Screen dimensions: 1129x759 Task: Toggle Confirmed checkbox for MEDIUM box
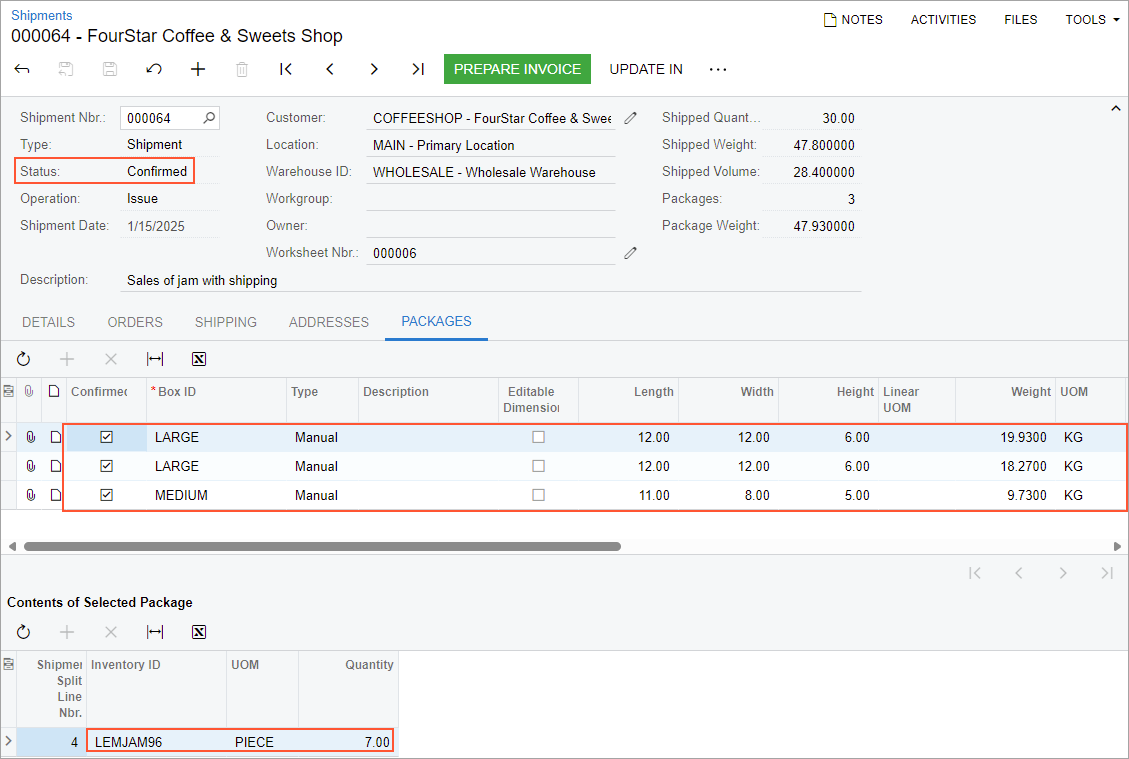[x=107, y=495]
